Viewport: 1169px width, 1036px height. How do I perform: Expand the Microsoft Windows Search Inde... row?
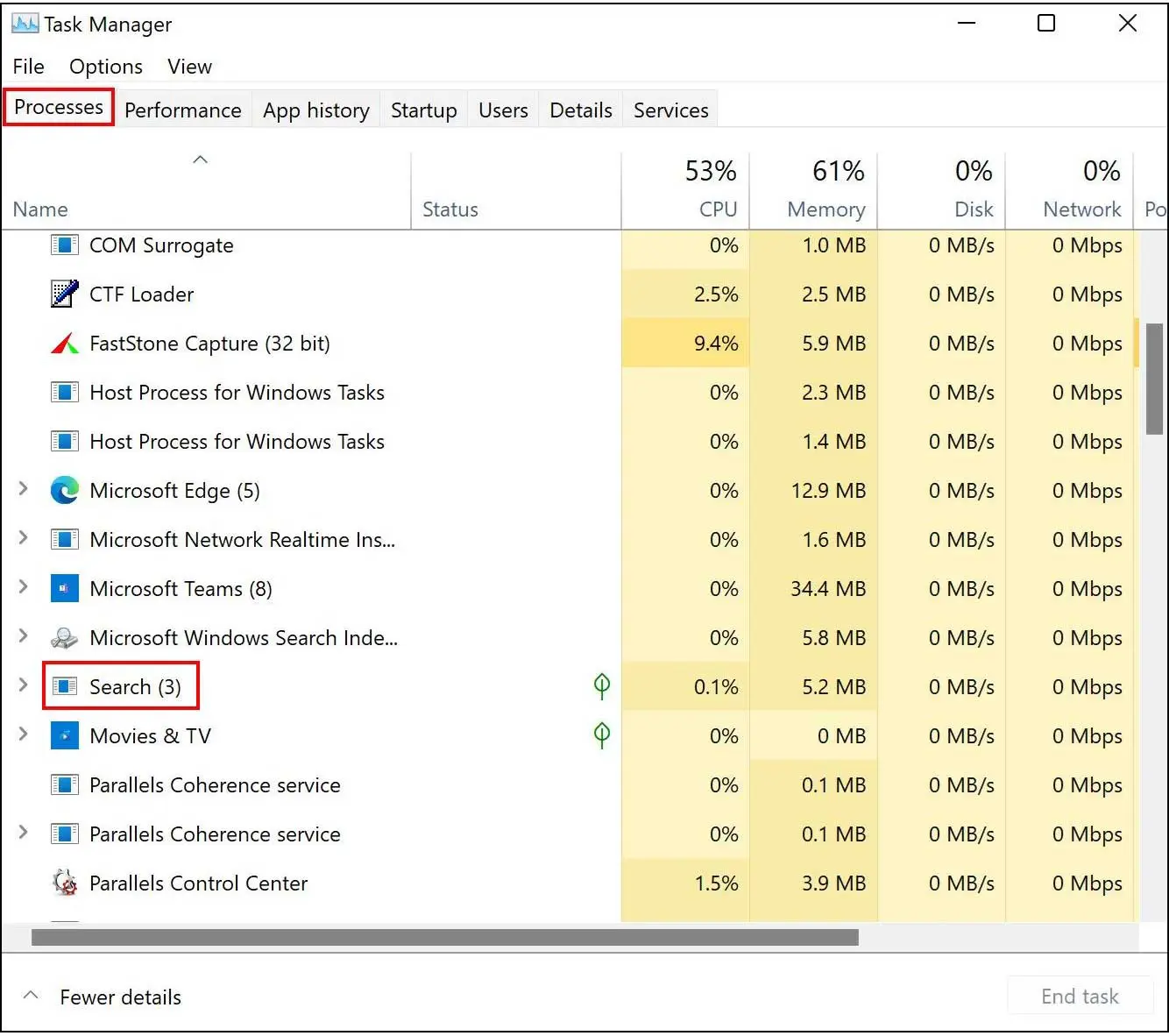coord(24,636)
